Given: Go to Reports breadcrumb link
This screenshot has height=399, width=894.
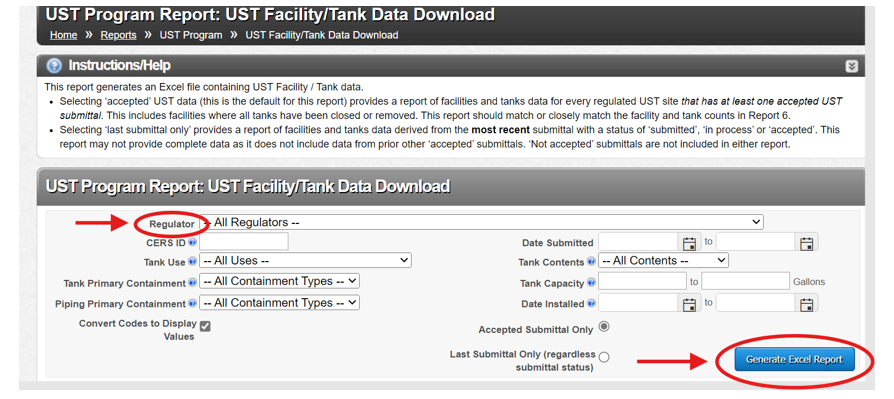Looking at the screenshot, I should point(119,35).
